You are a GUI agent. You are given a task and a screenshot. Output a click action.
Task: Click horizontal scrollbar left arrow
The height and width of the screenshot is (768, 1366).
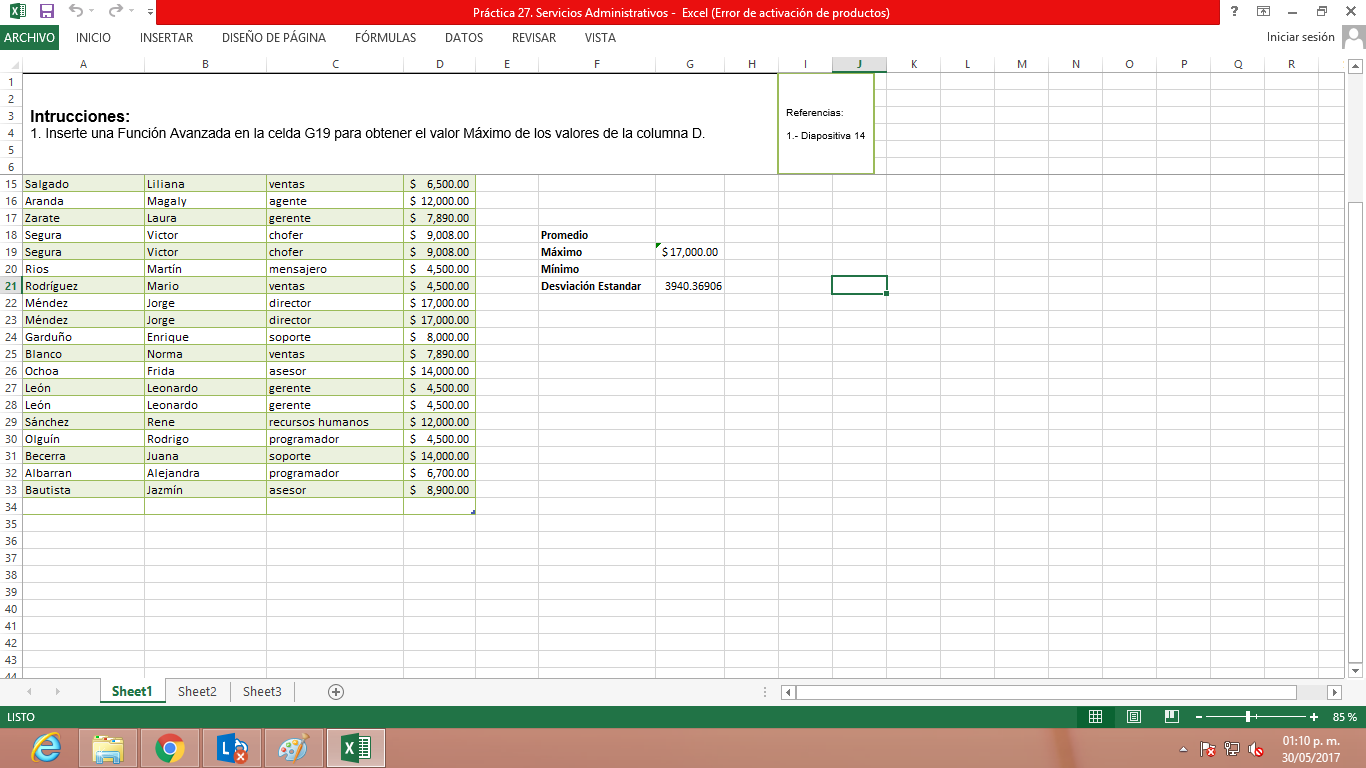tap(788, 692)
